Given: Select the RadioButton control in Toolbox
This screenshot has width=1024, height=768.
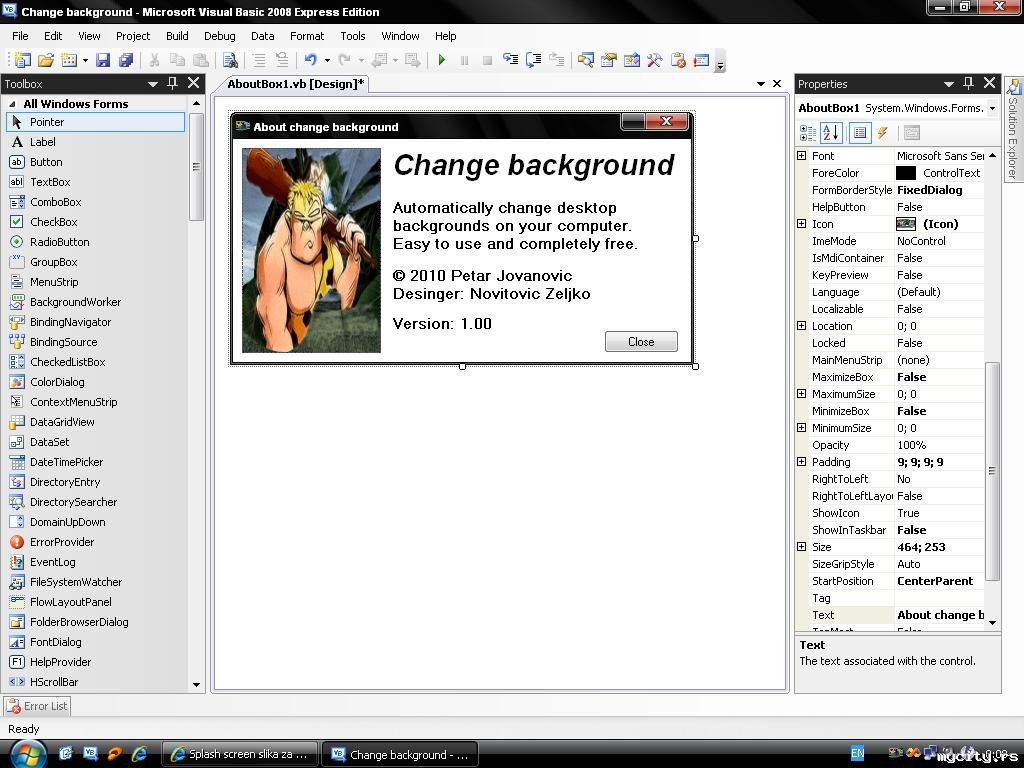Looking at the screenshot, I should [x=59, y=242].
